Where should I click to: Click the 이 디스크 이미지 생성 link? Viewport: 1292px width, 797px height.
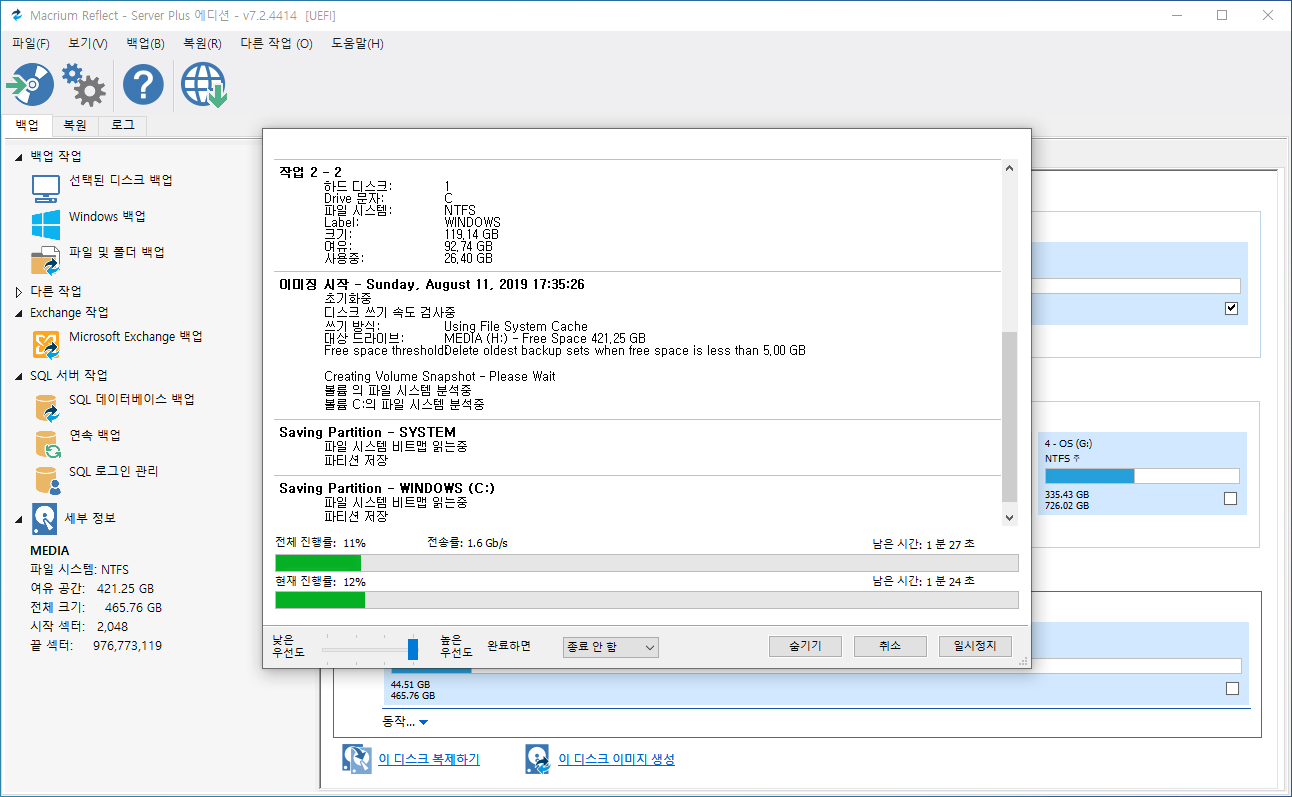point(616,760)
